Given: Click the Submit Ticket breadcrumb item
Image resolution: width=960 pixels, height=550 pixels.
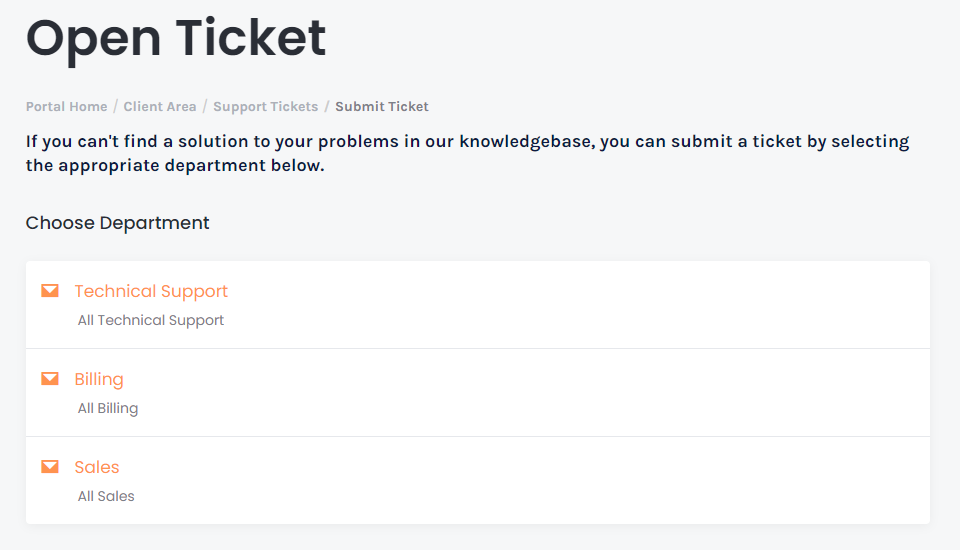Looking at the screenshot, I should [x=382, y=106].
